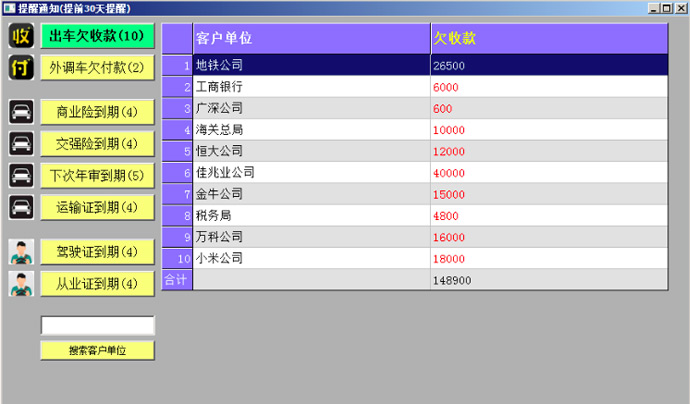Image resolution: width=690 pixels, height=404 pixels.
Task: Click the amount 18000
Action: tap(448, 259)
